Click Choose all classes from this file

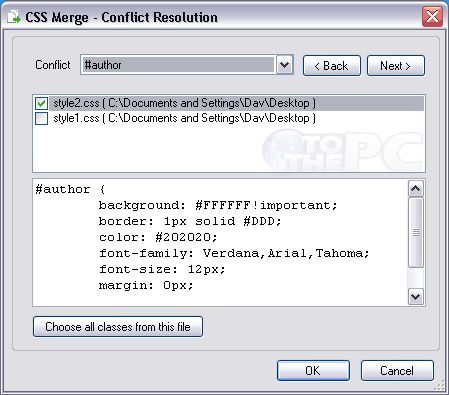(x=118, y=327)
